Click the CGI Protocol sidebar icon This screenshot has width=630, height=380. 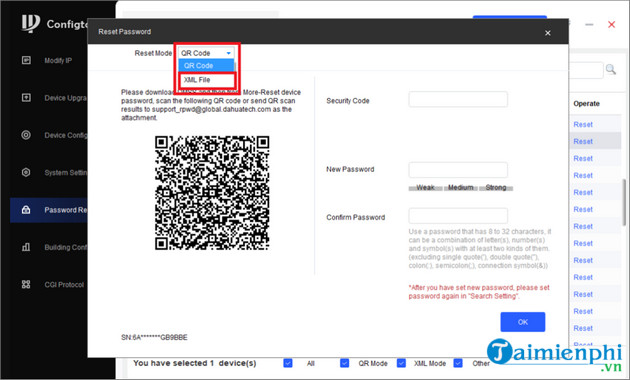tap(26, 284)
